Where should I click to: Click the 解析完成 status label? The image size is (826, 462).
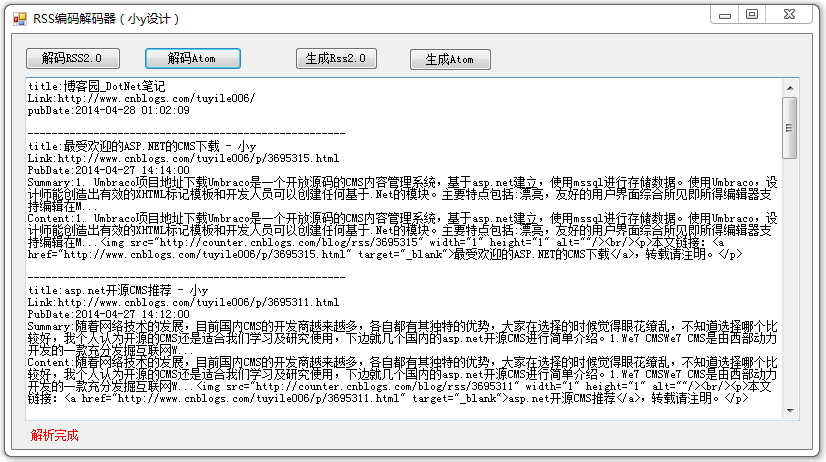(54, 435)
